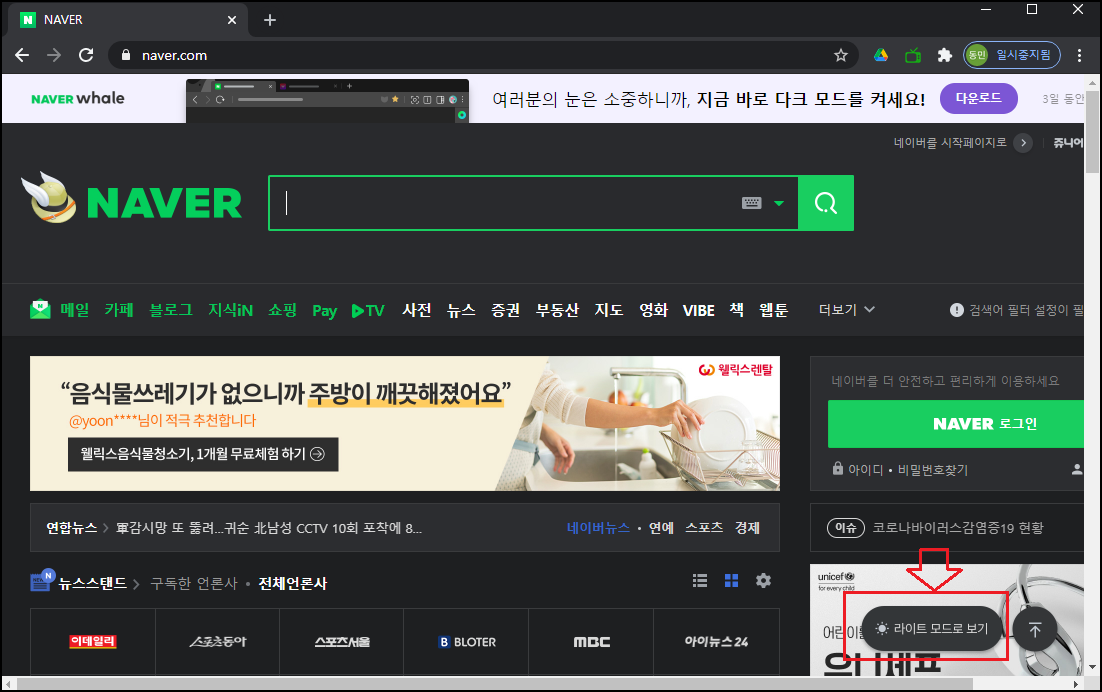
Task: Open 책 menu item
Action: click(x=737, y=310)
